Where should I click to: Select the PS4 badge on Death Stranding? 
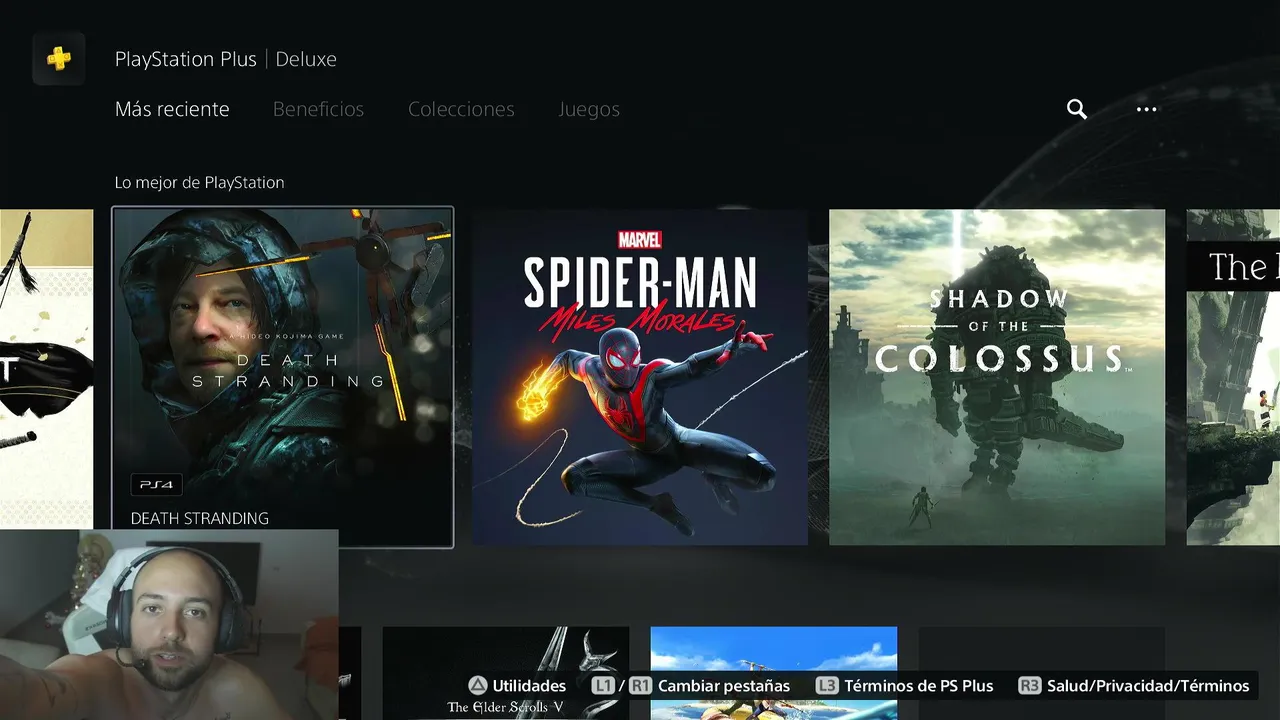pyautogui.click(x=155, y=485)
